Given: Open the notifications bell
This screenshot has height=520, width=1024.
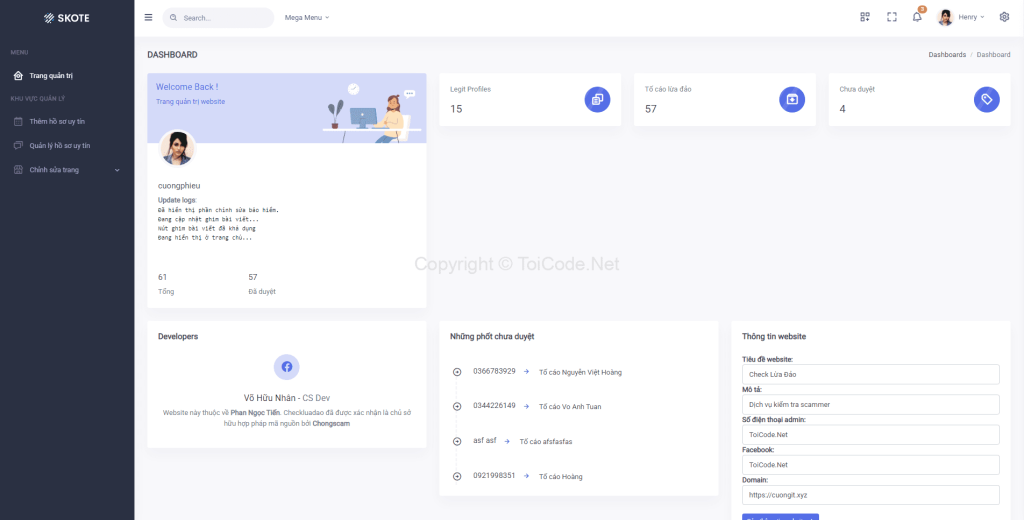Looking at the screenshot, I should point(917,17).
